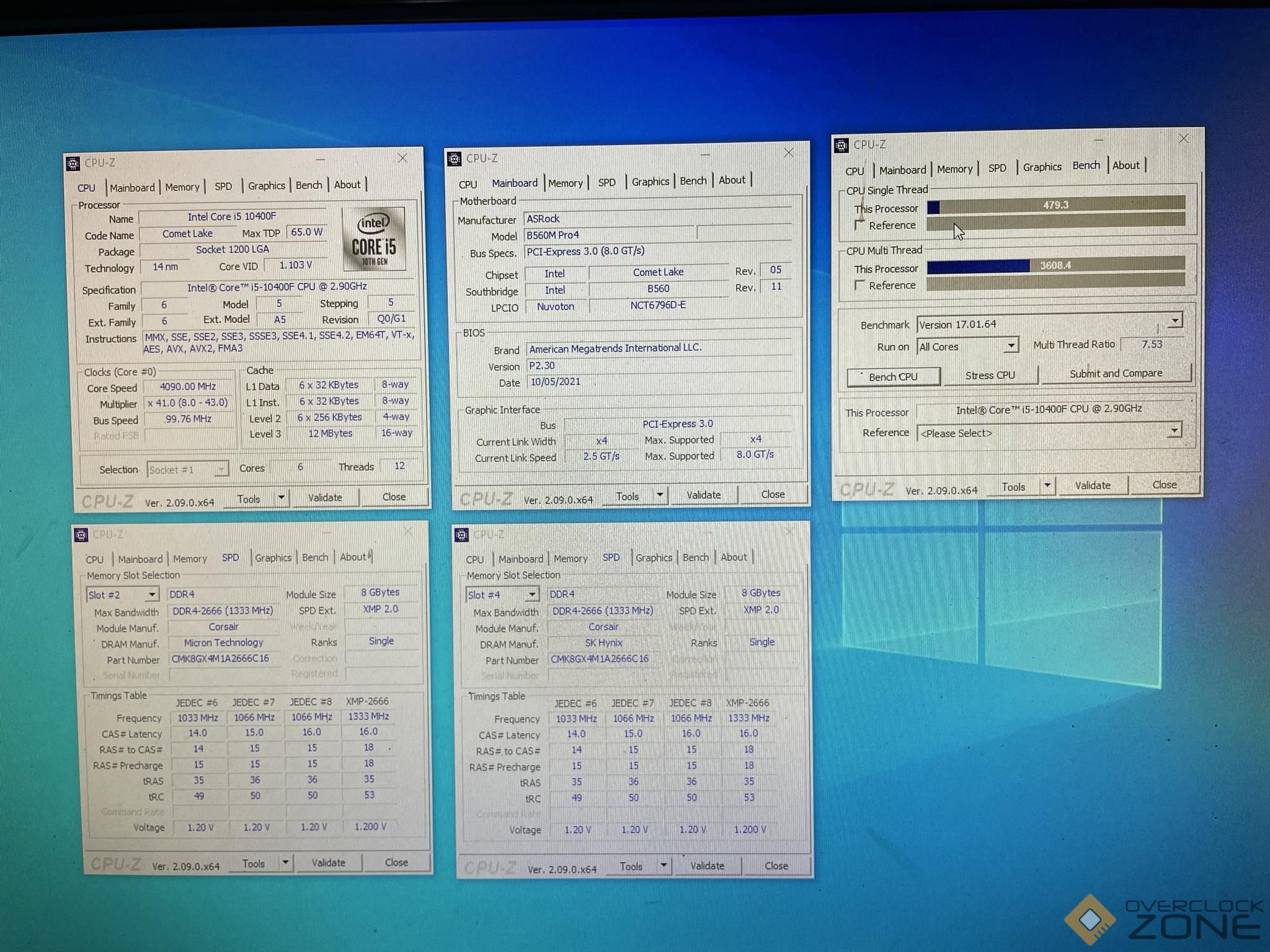The image size is (1270, 952).
Task: Click the processor Name field Intel Core i5 10400F
Action: (x=233, y=217)
